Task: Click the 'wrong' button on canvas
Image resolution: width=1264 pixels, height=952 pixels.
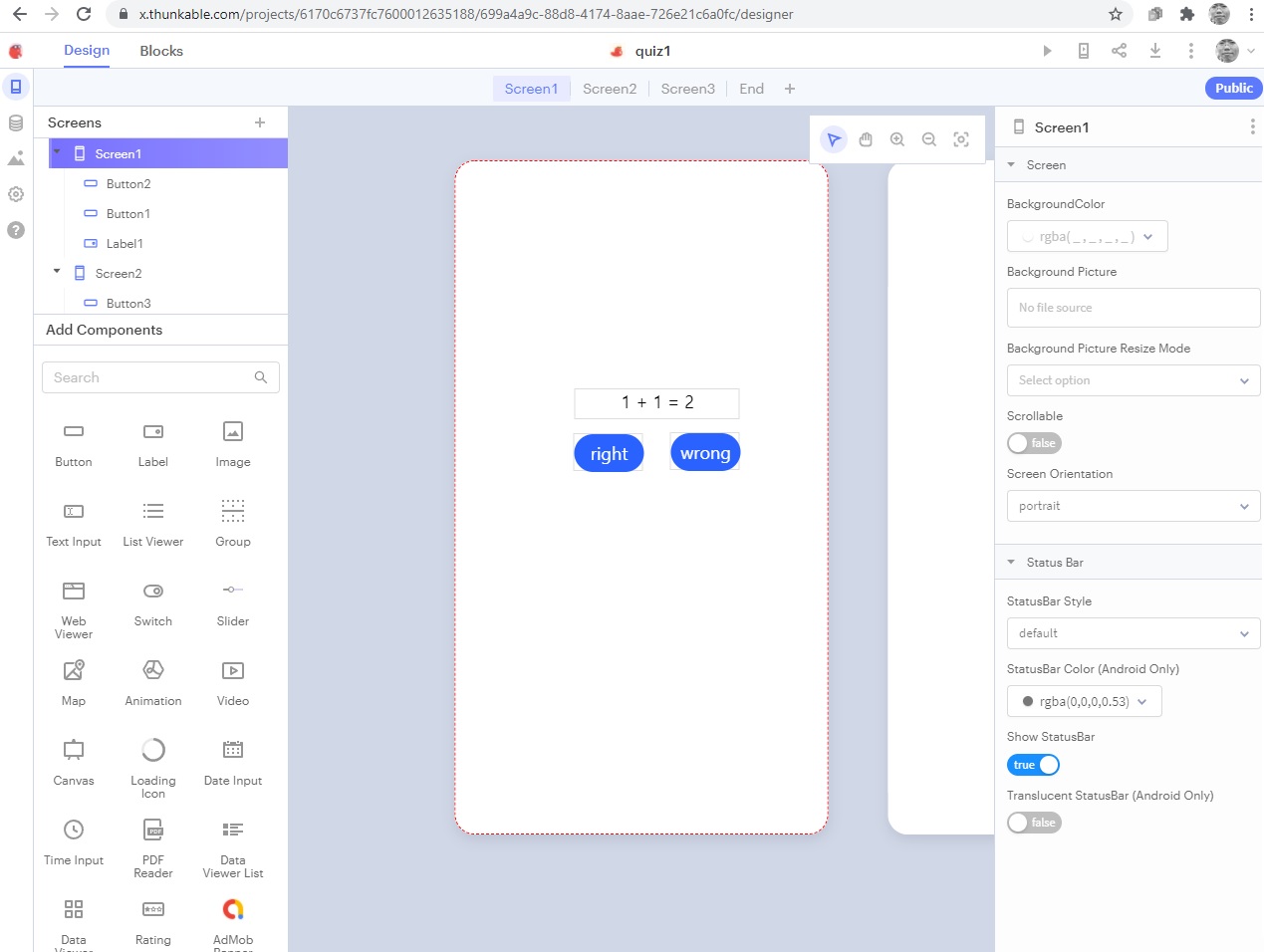Action: click(705, 453)
